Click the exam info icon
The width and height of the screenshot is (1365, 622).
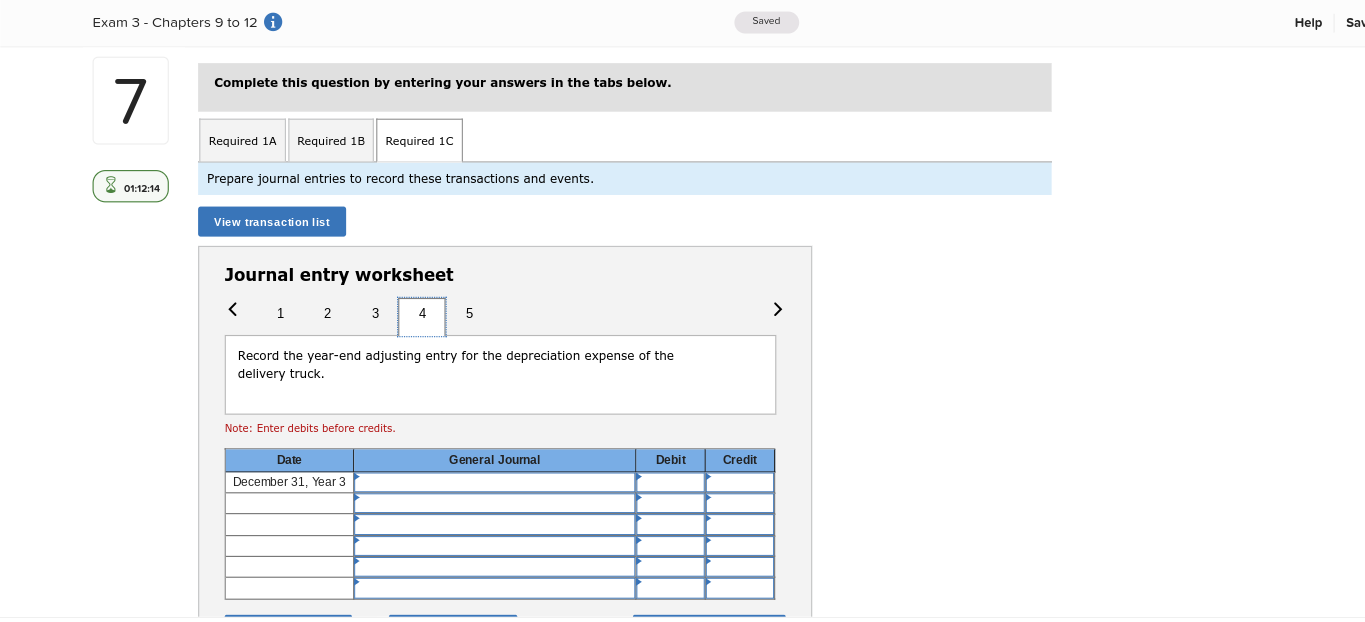coord(272,21)
